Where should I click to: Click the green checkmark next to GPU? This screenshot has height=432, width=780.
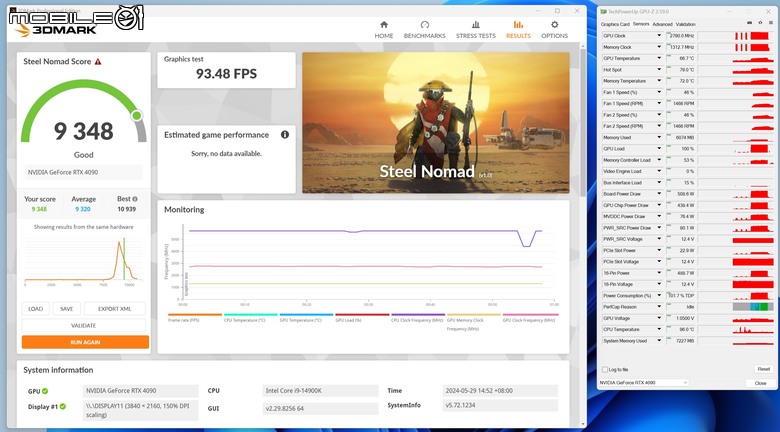point(45,391)
